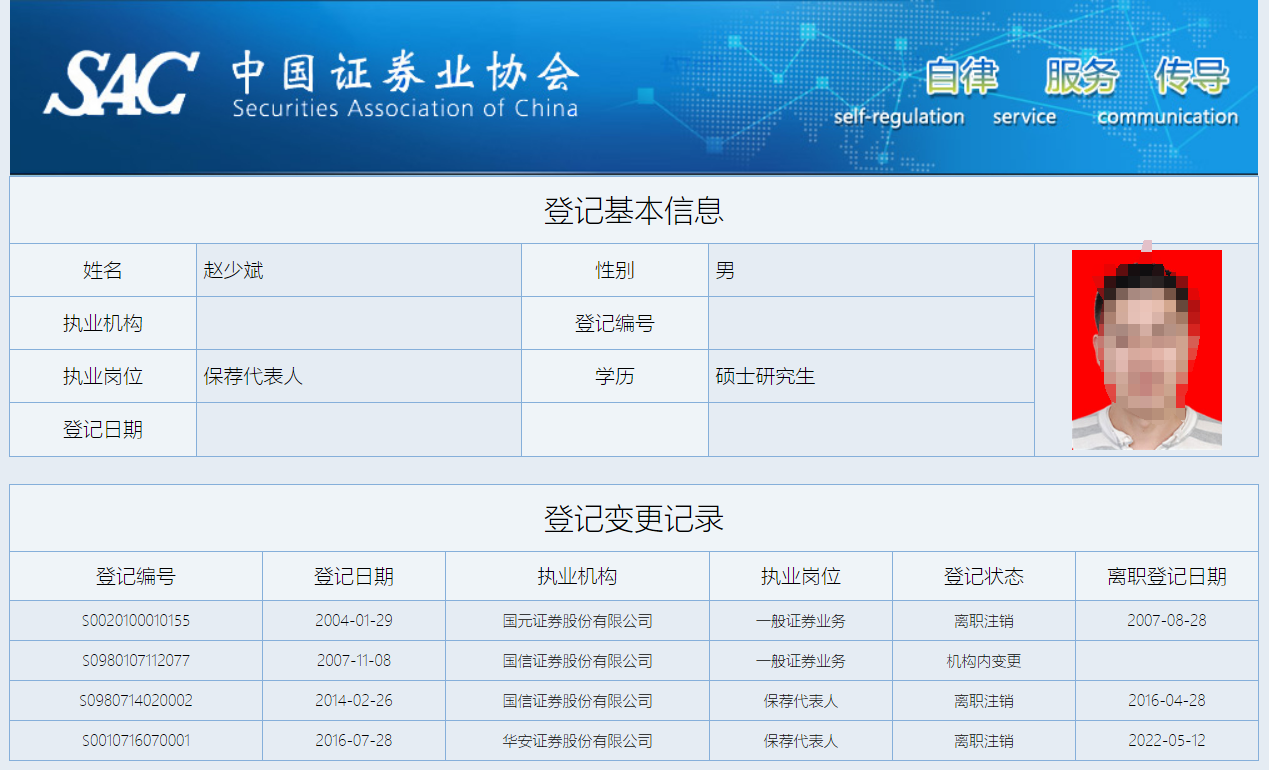1269x770 pixels.
Task: Click registration number S0980714020002
Action: tap(136, 700)
